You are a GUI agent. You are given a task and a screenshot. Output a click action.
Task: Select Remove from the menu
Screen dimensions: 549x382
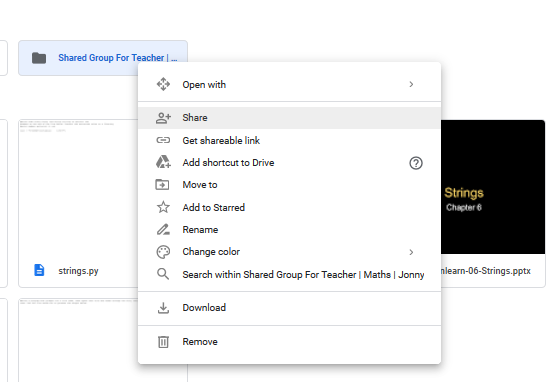point(290,342)
